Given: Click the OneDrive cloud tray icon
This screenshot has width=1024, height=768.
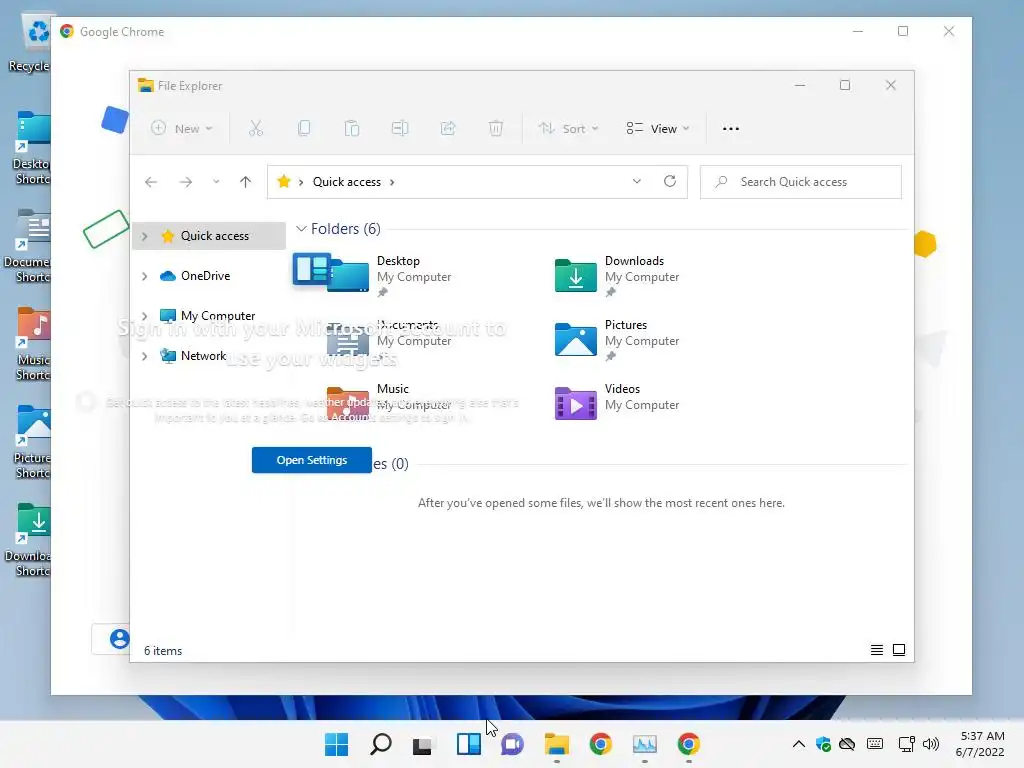Looking at the screenshot, I should 847,744.
